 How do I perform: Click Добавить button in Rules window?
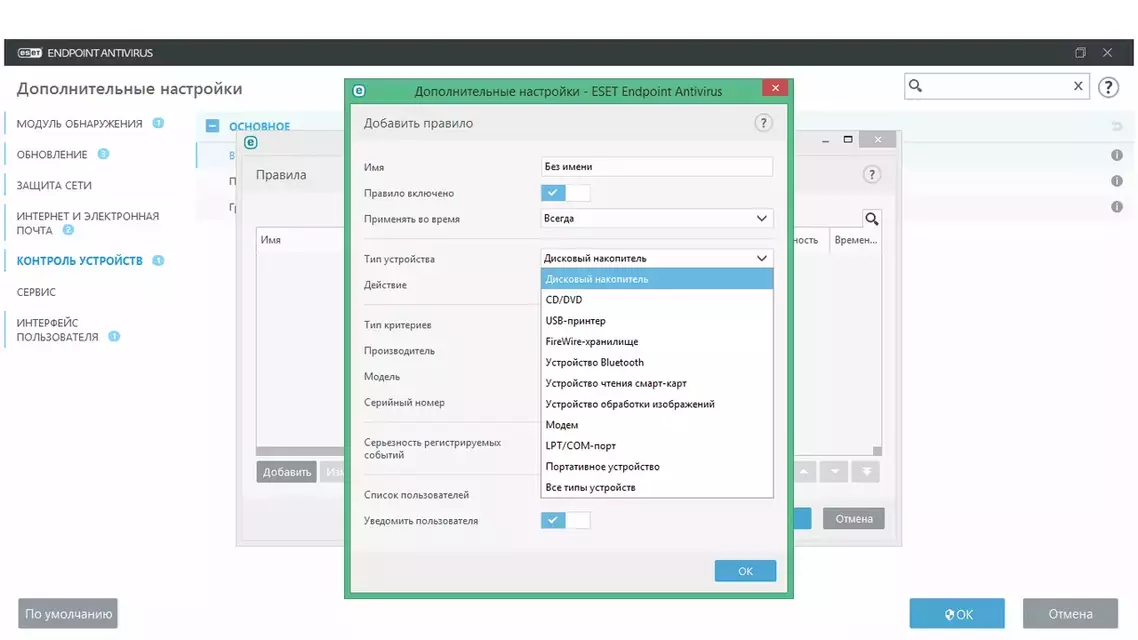[287, 472]
